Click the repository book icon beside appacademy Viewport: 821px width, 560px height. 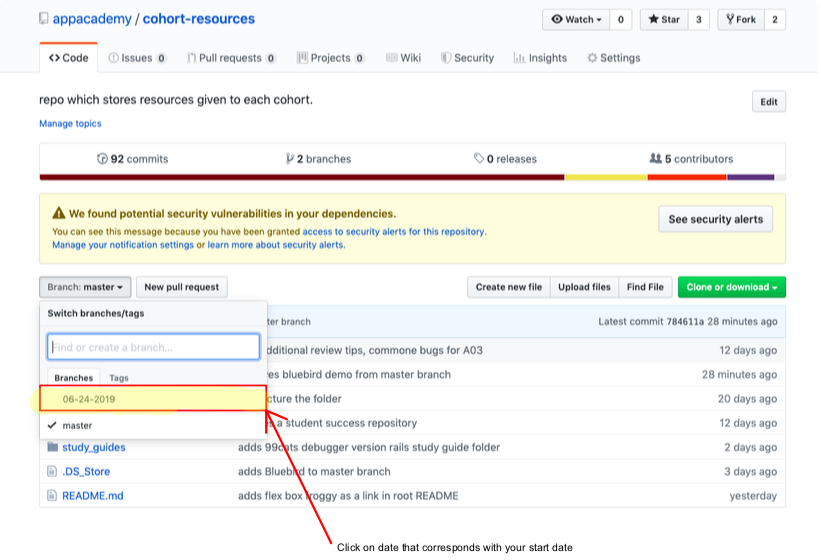tap(44, 19)
